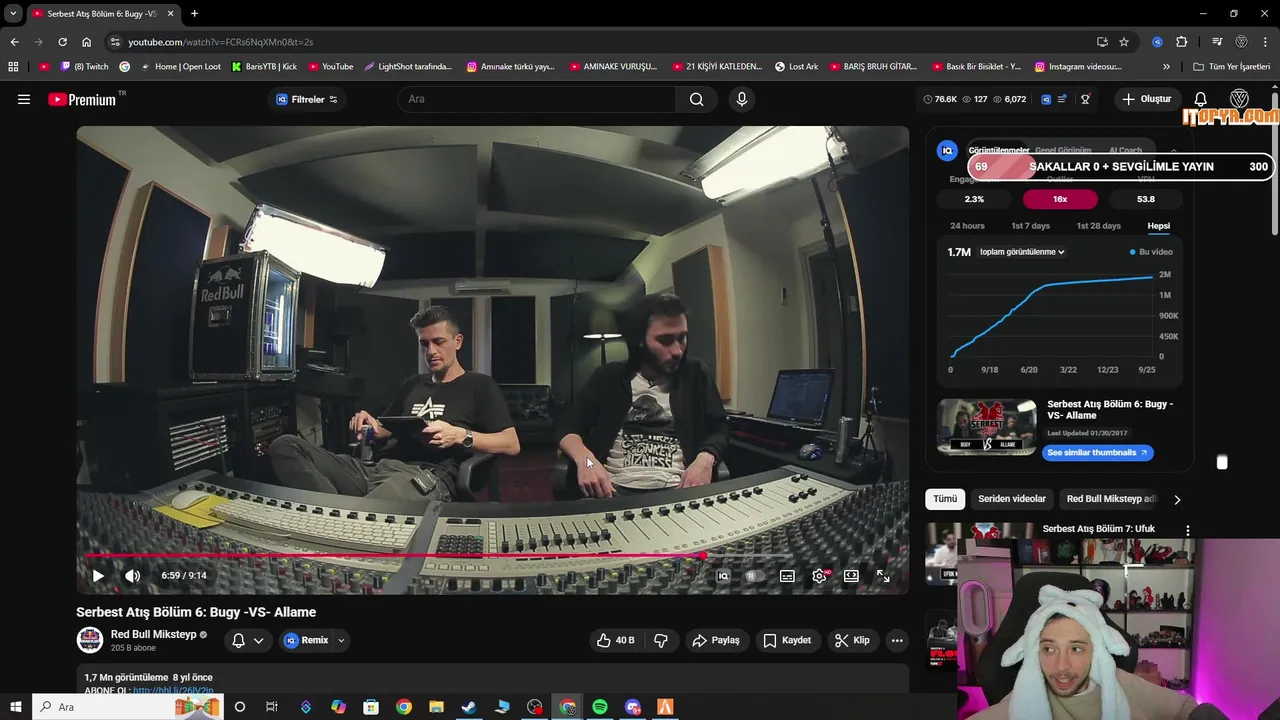Open the YouTube guide hamburger menu
1280x720 pixels.
tap(24, 99)
